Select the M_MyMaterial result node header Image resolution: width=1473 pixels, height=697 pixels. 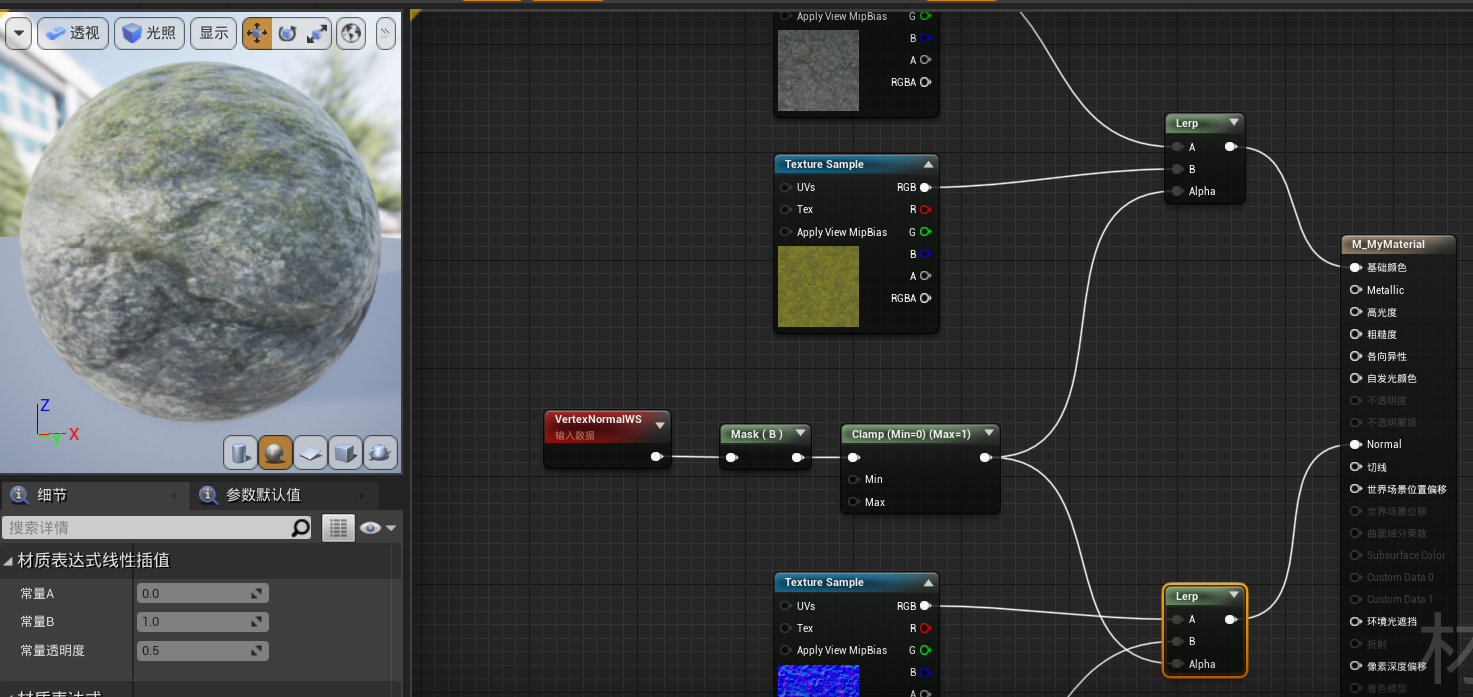coord(1398,244)
